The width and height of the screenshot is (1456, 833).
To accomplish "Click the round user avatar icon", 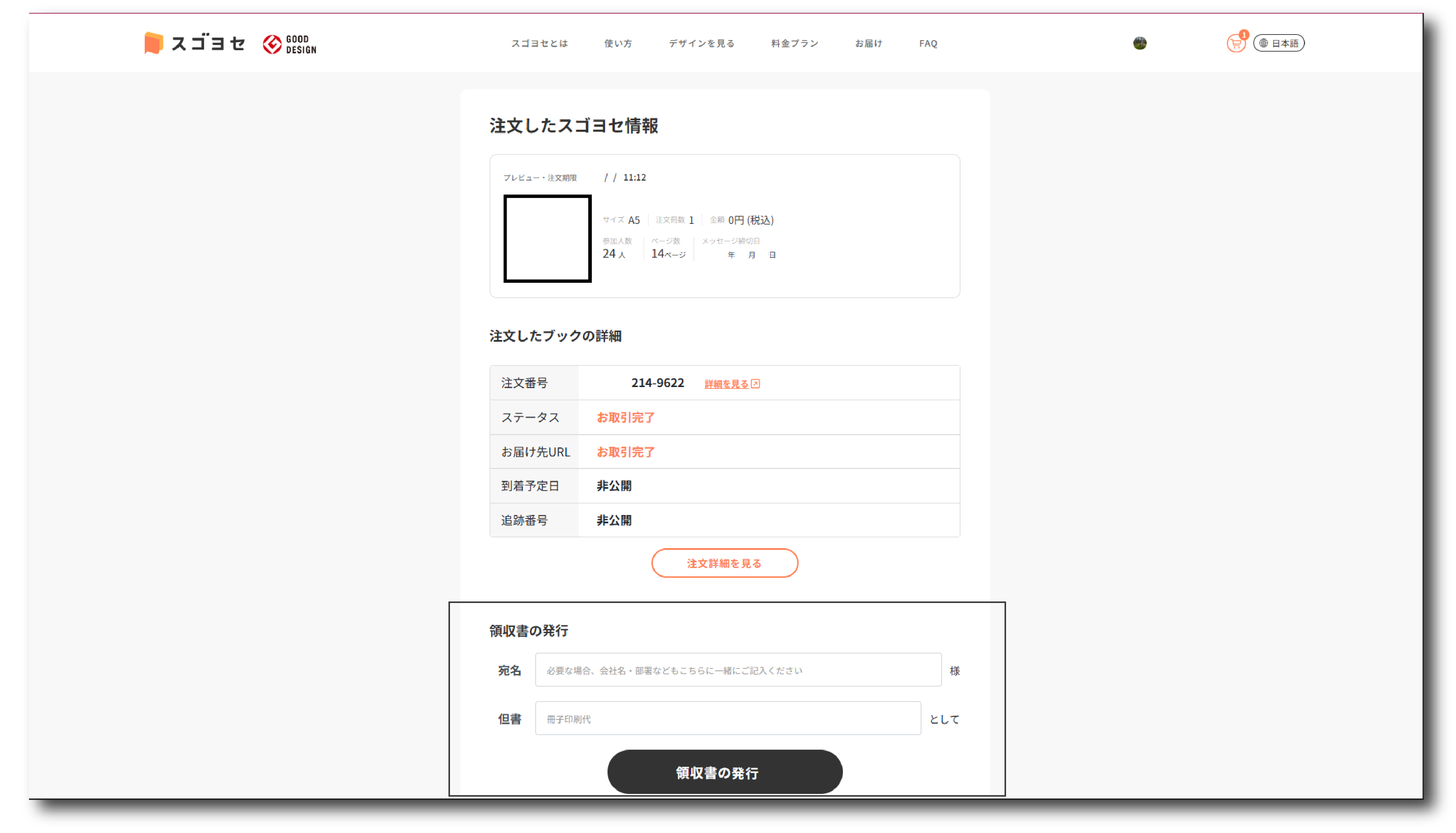I will [1140, 43].
